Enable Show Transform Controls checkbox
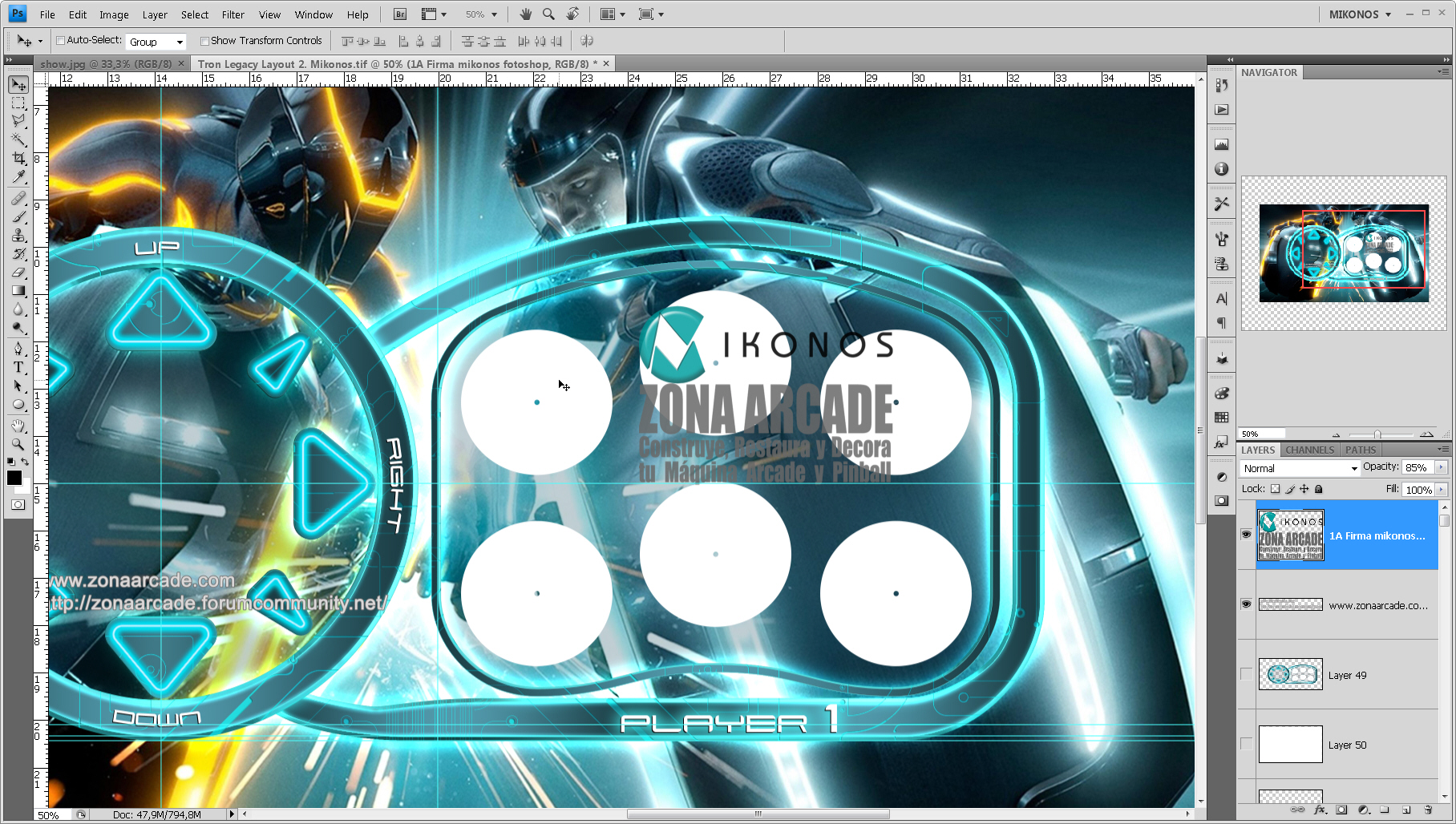Image resolution: width=1456 pixels, height=824 pixels. pyautogui.click(x=204, y=41)
